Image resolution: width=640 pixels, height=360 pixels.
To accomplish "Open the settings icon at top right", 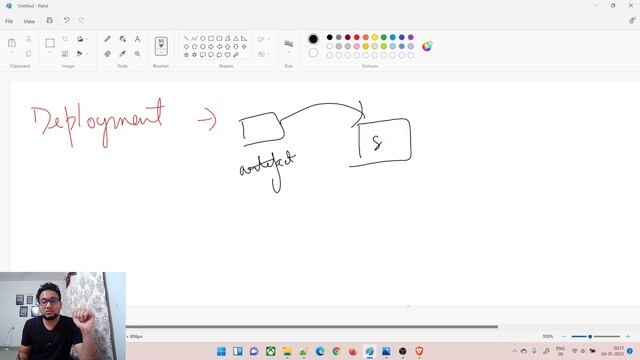I will click(x=632, y=20).
